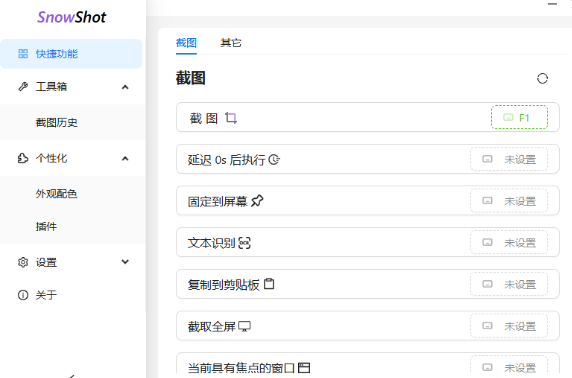The height and width of the screenshot is (378, 572).
Task: Set the shortcut for 截取全屏
Action: 509,326
